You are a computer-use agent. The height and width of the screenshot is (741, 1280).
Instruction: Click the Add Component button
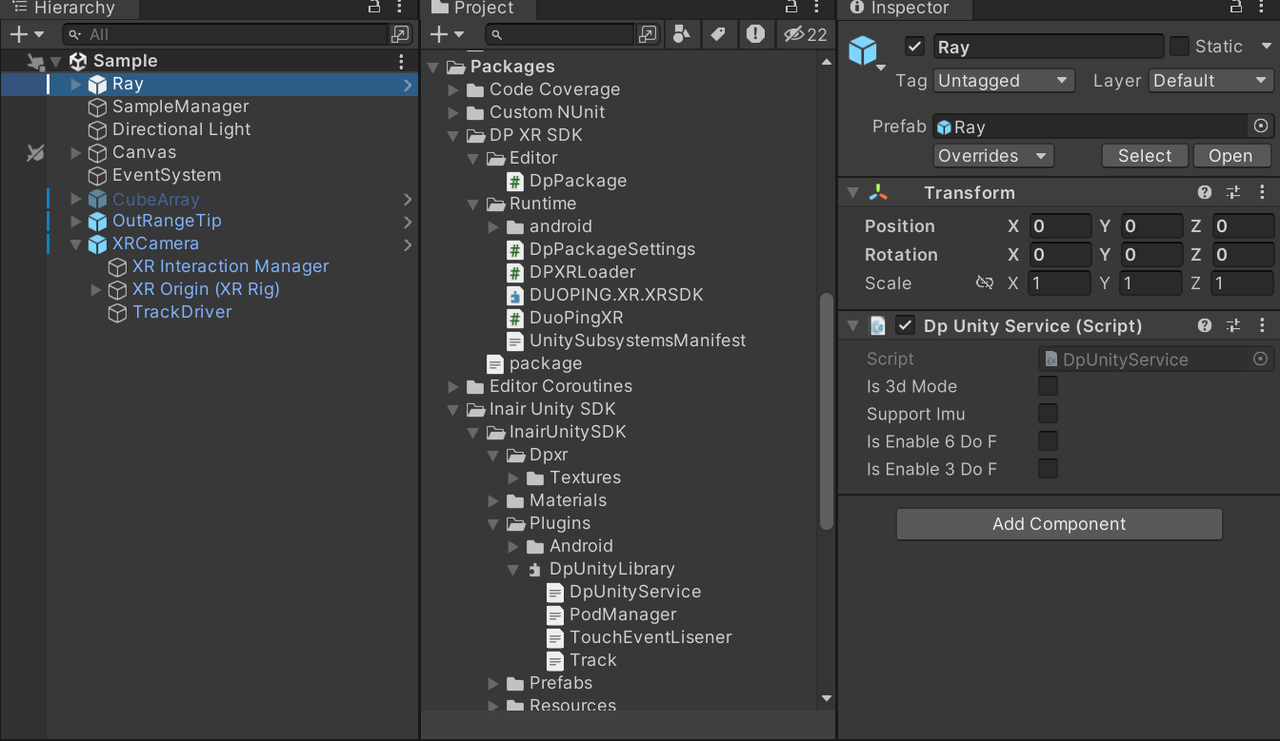[1059, 524]
